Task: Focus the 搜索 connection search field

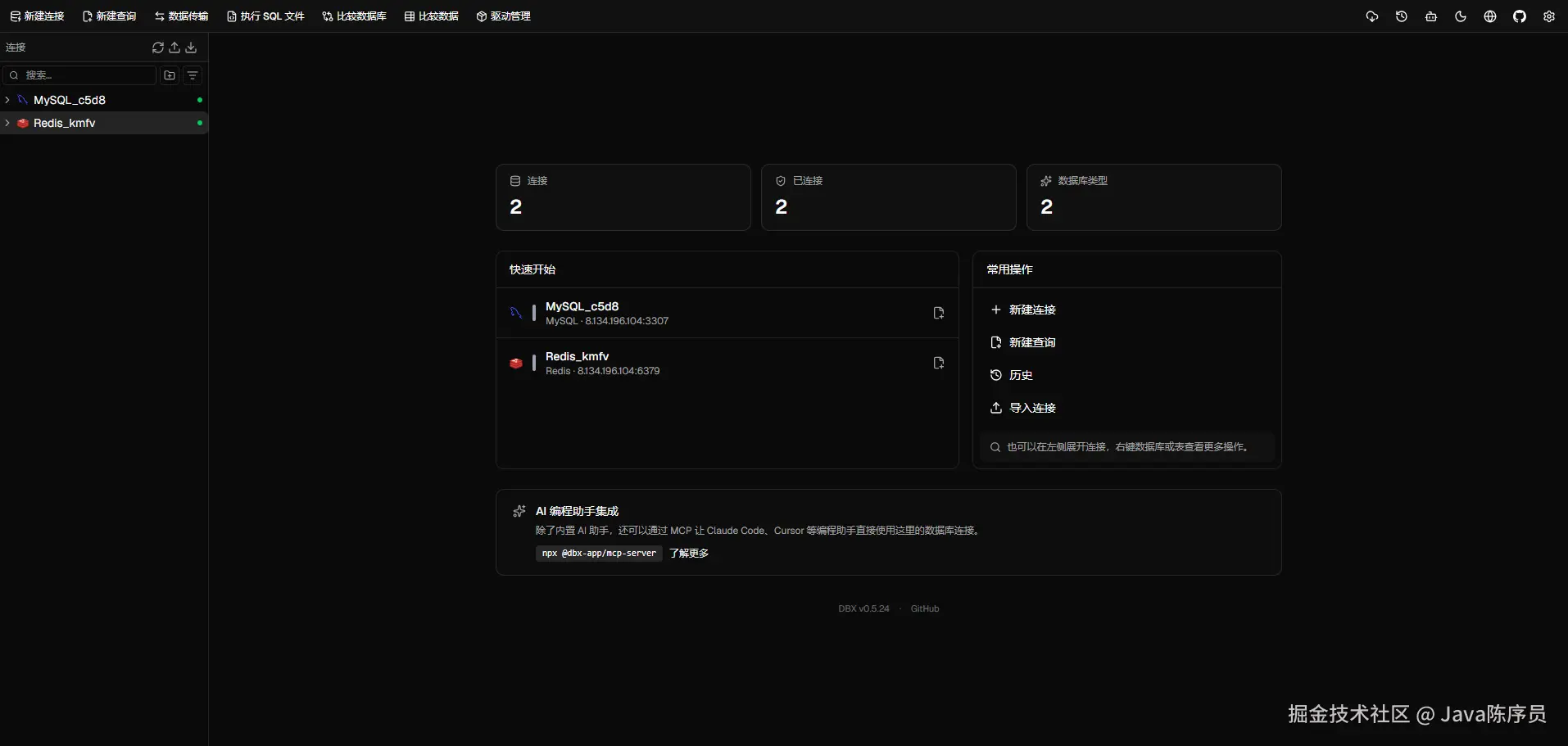Action: [x=79, y=75]
